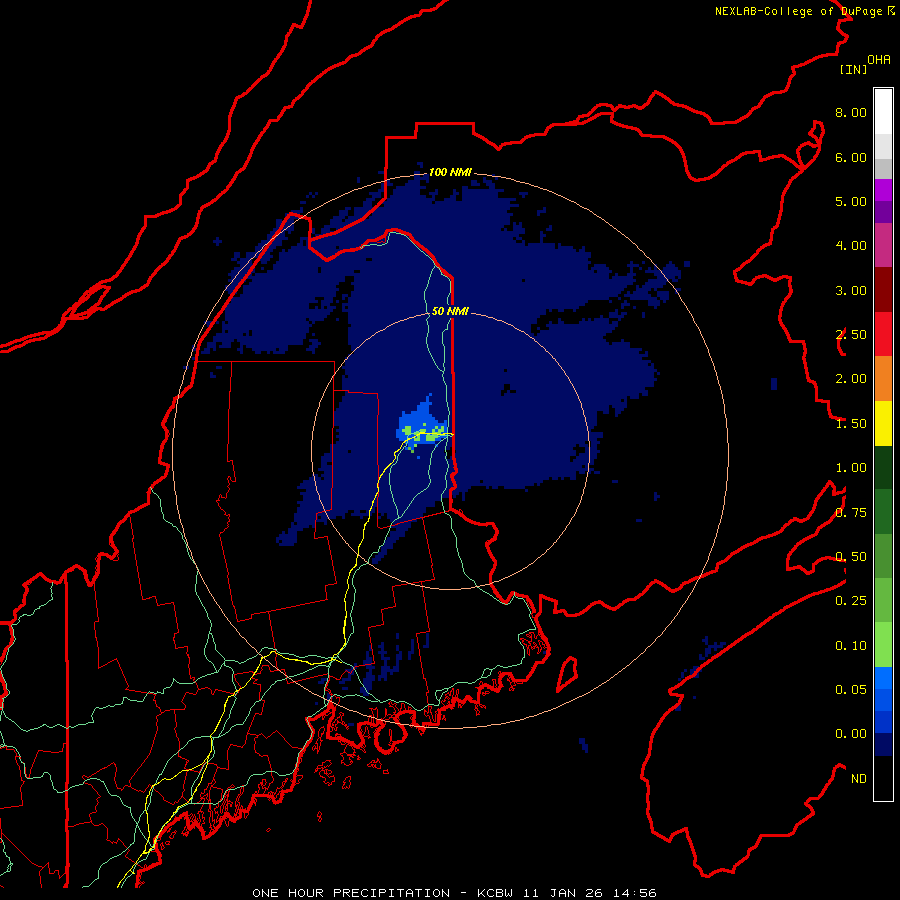Viewport: 900px width, 900px height.
Task: Select the black ND swatch at legend bottom
Action: coord(883,778)
